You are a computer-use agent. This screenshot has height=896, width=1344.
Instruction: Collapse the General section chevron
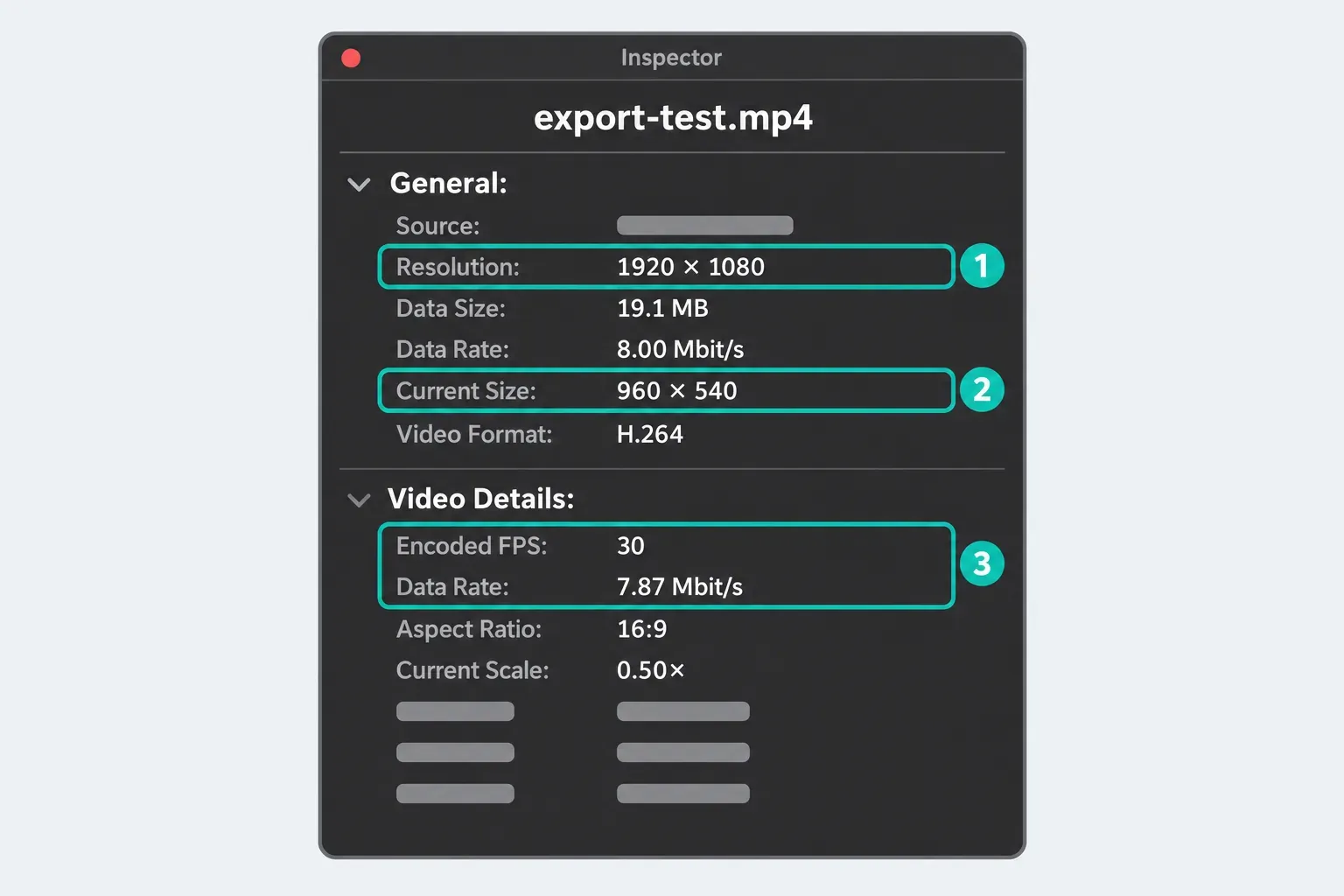click(359, 185)
